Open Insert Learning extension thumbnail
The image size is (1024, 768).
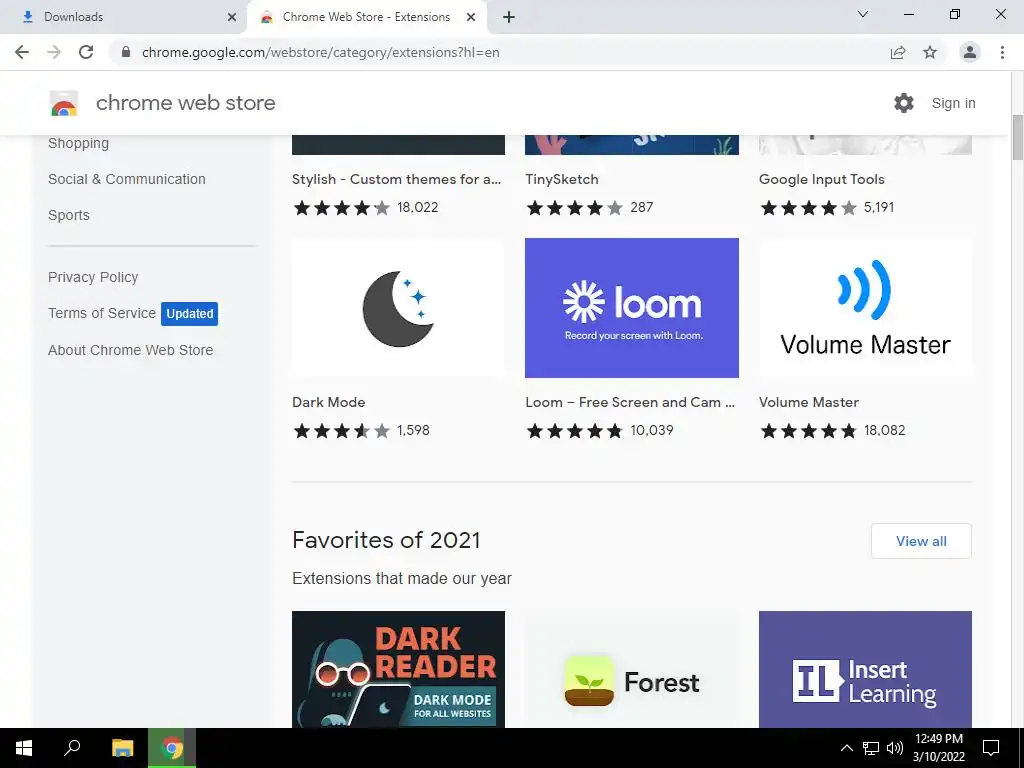(x=865, y=669)
